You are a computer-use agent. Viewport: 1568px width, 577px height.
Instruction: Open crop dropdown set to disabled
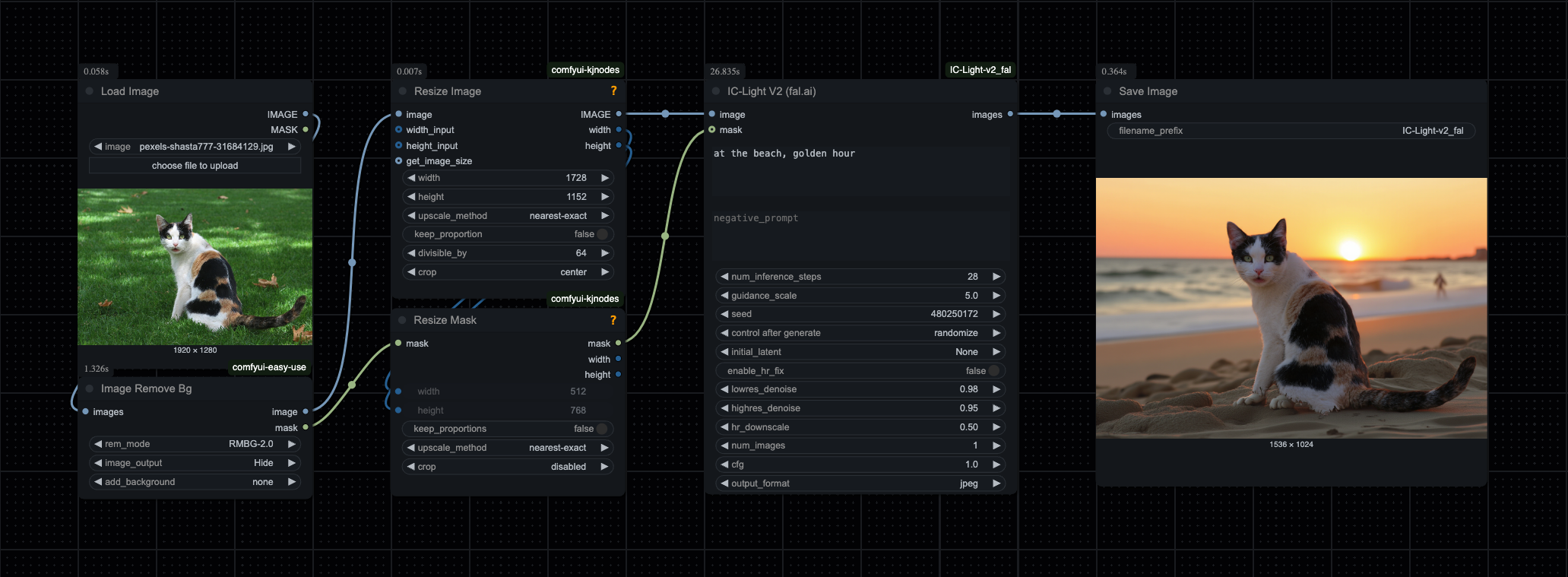tap(508, 467)
